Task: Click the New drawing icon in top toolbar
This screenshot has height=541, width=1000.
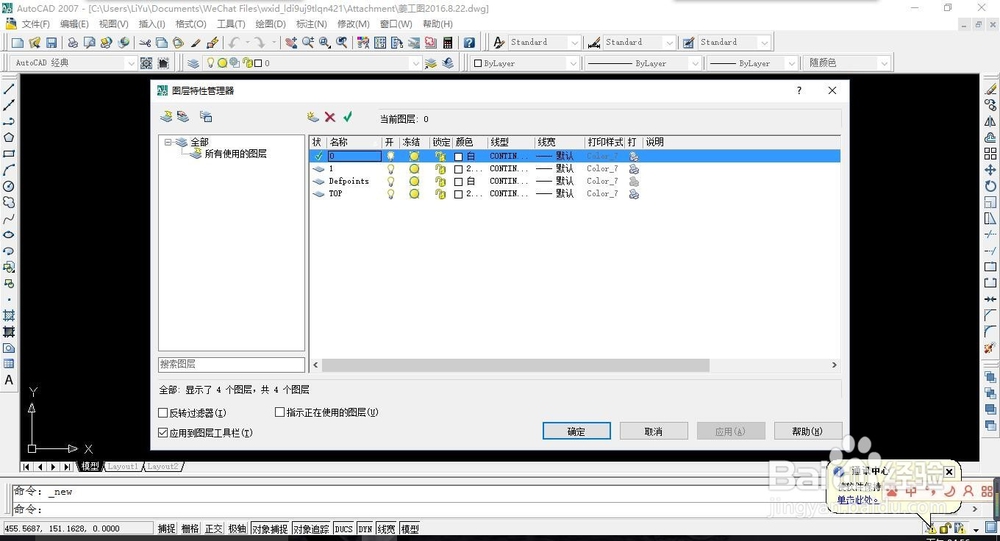Action: (x=18, y=43)
